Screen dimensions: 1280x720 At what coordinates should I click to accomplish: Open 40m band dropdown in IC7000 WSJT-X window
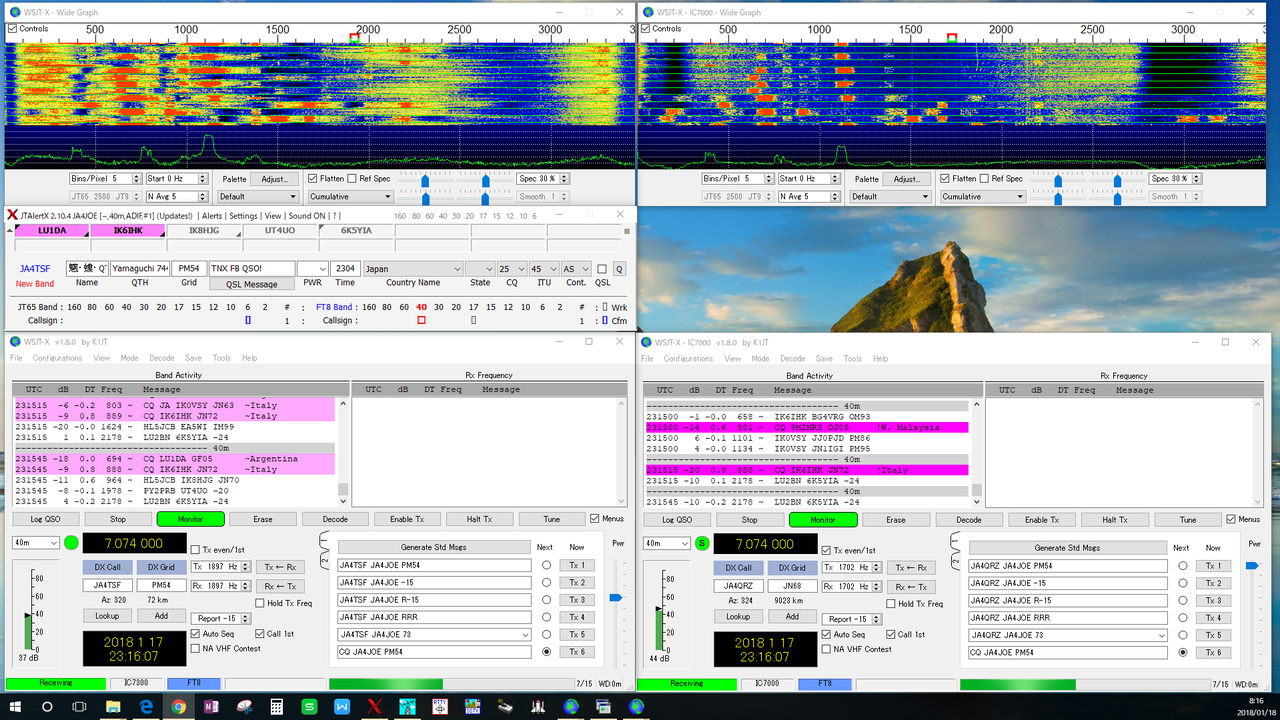[x=666, y=543]
